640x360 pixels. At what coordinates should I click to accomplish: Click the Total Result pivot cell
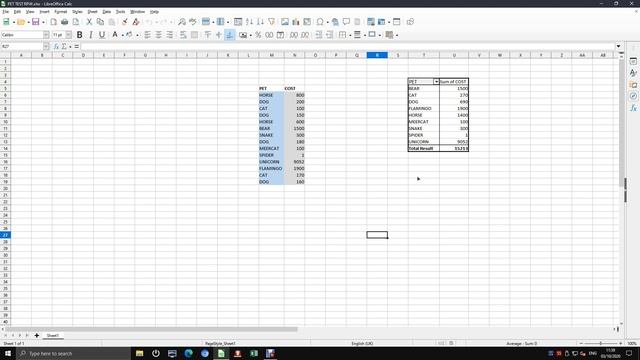(x=424, y=149)
